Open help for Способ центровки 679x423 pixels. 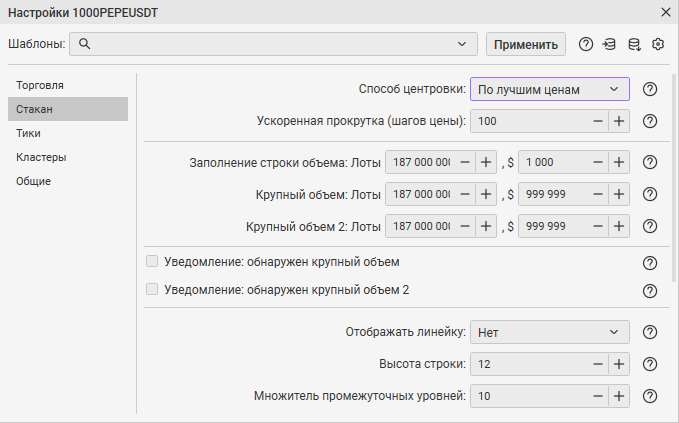click(x=649, y=89)
